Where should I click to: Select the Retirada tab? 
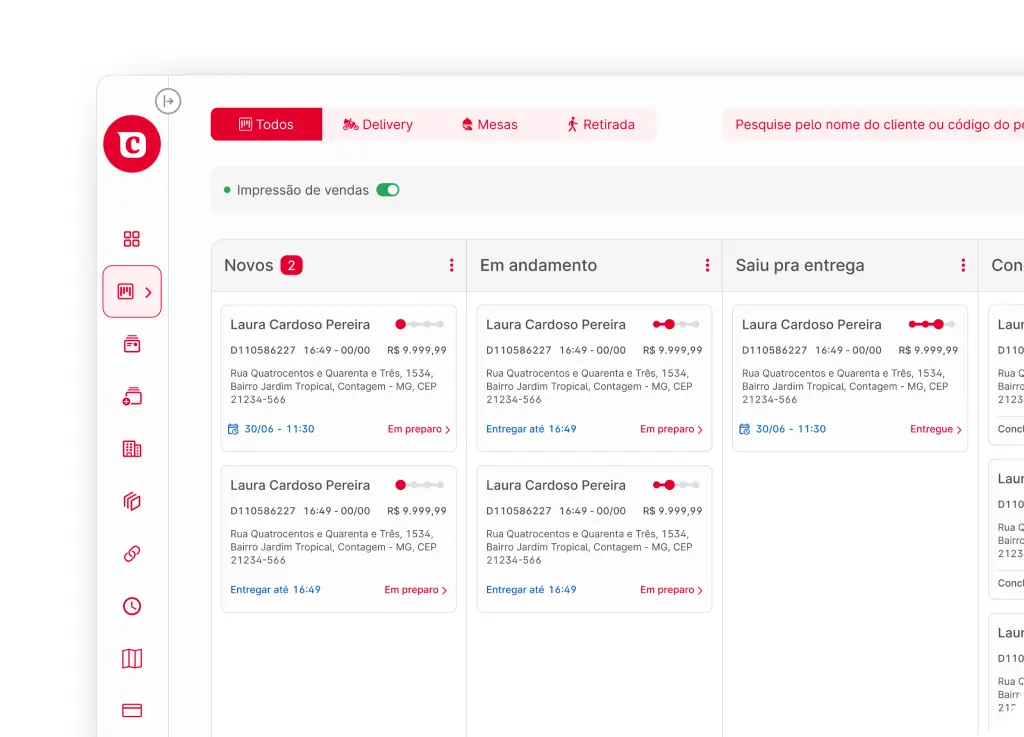(x=600, y=125)
